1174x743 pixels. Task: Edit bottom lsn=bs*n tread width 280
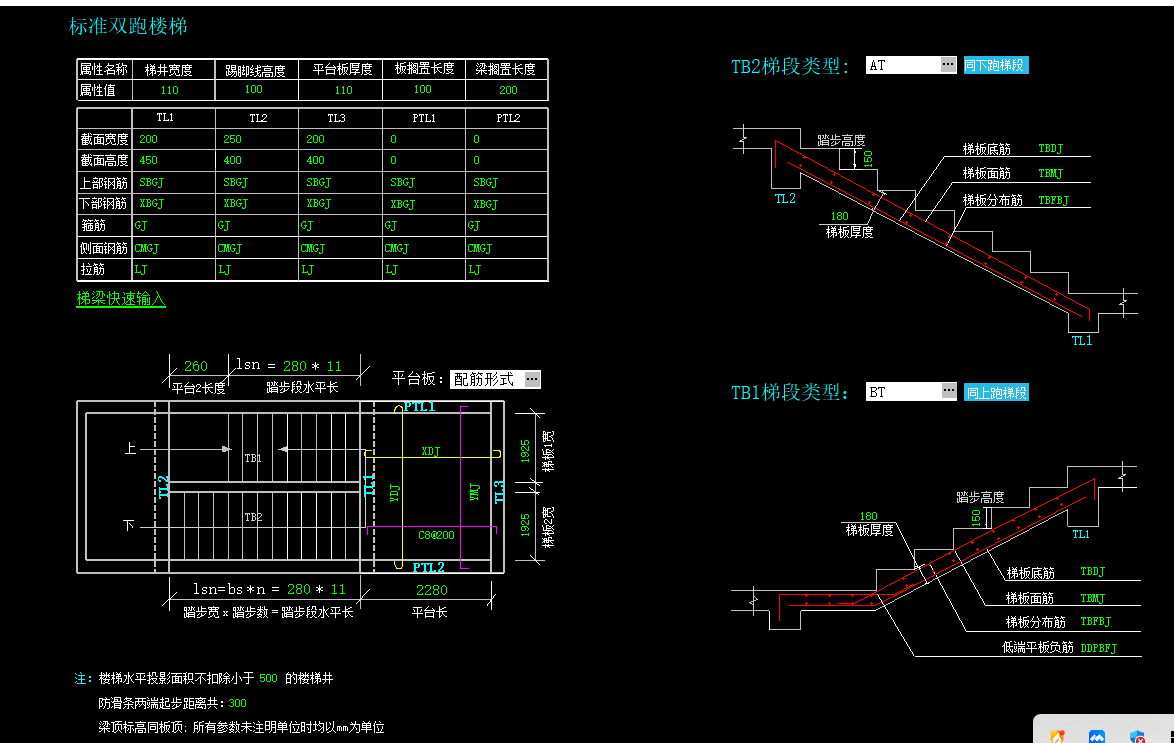tap(299, 589)
